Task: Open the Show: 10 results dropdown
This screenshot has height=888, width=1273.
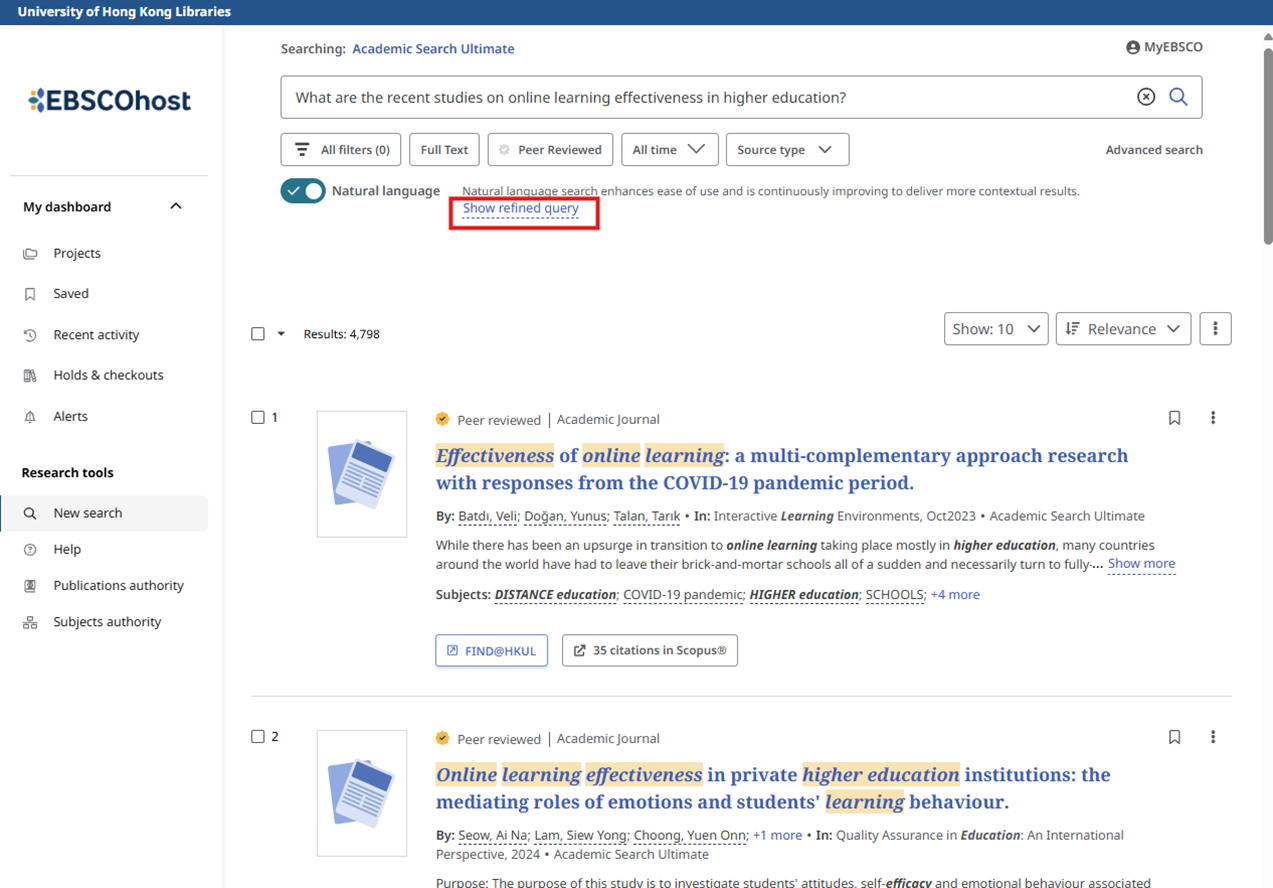Action: coord(995,328)
